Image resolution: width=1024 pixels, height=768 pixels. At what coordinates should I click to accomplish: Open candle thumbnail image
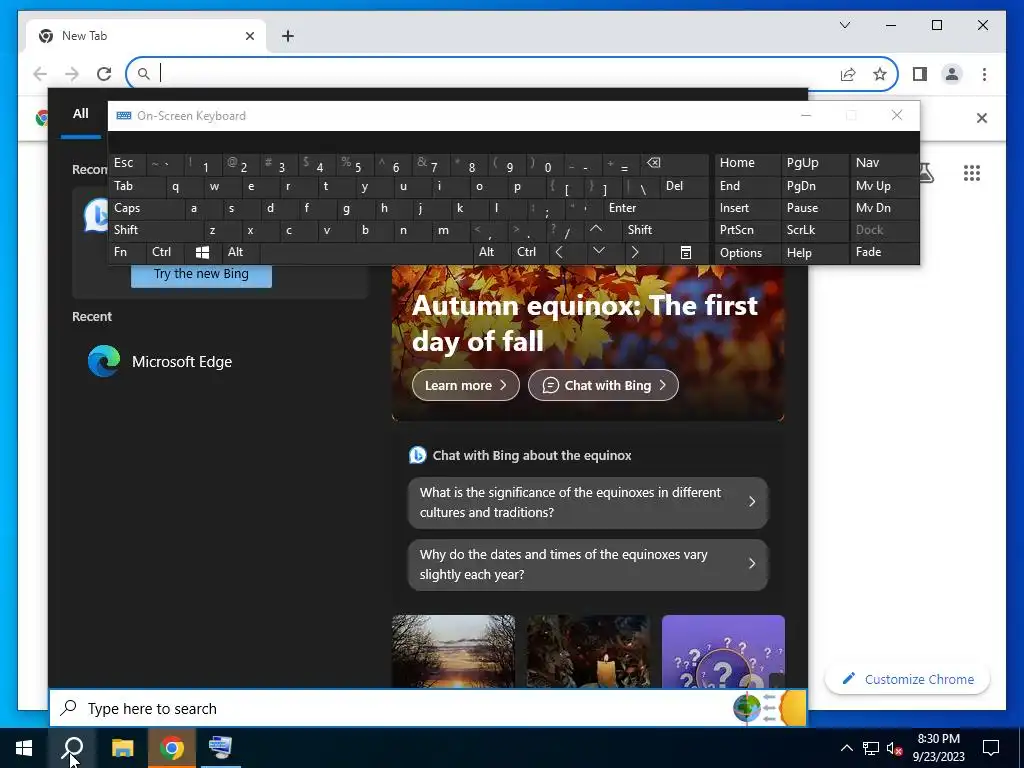(x=588, y=651)
